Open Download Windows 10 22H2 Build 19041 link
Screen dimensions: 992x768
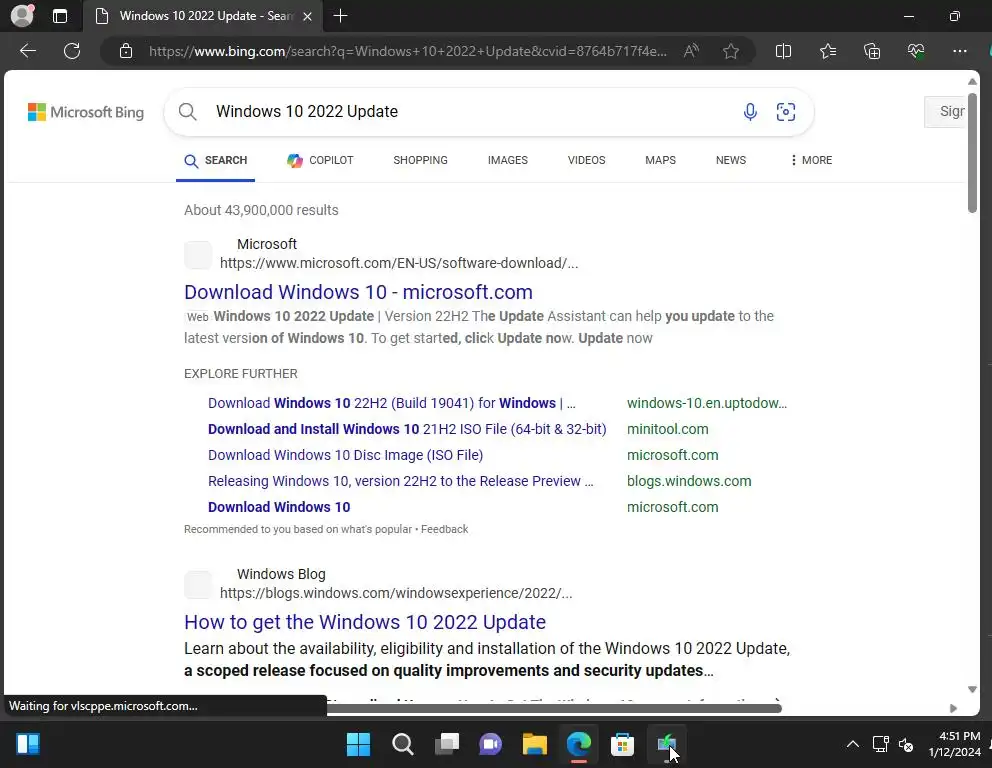click(392, 404)
